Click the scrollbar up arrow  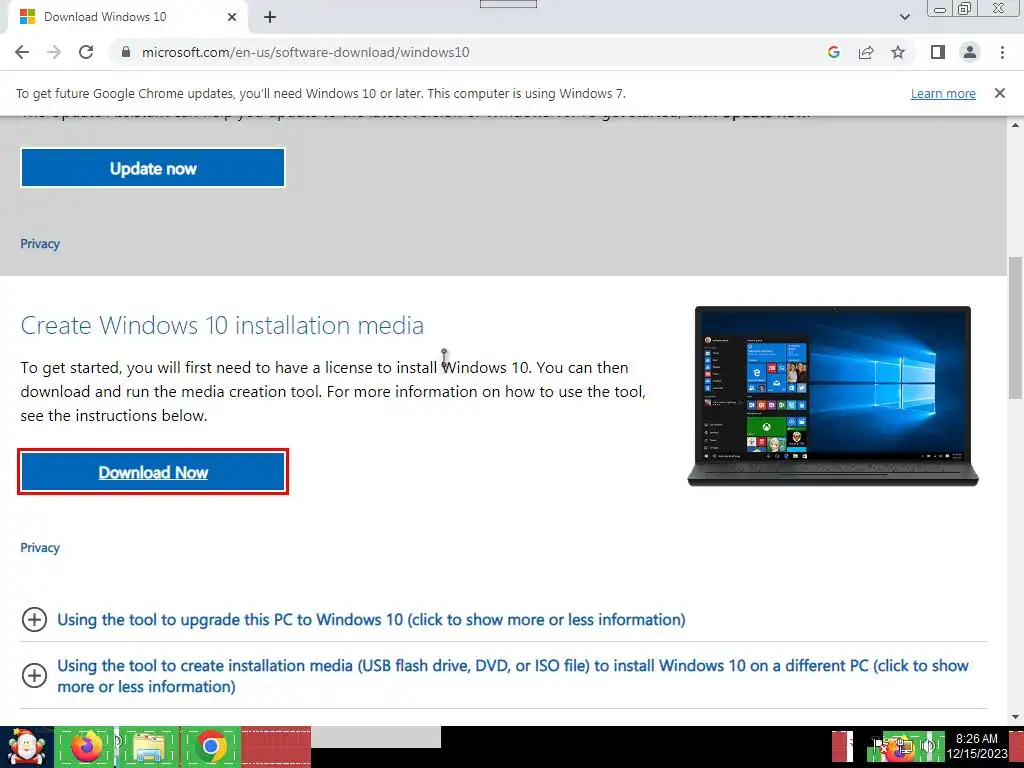1015,125
